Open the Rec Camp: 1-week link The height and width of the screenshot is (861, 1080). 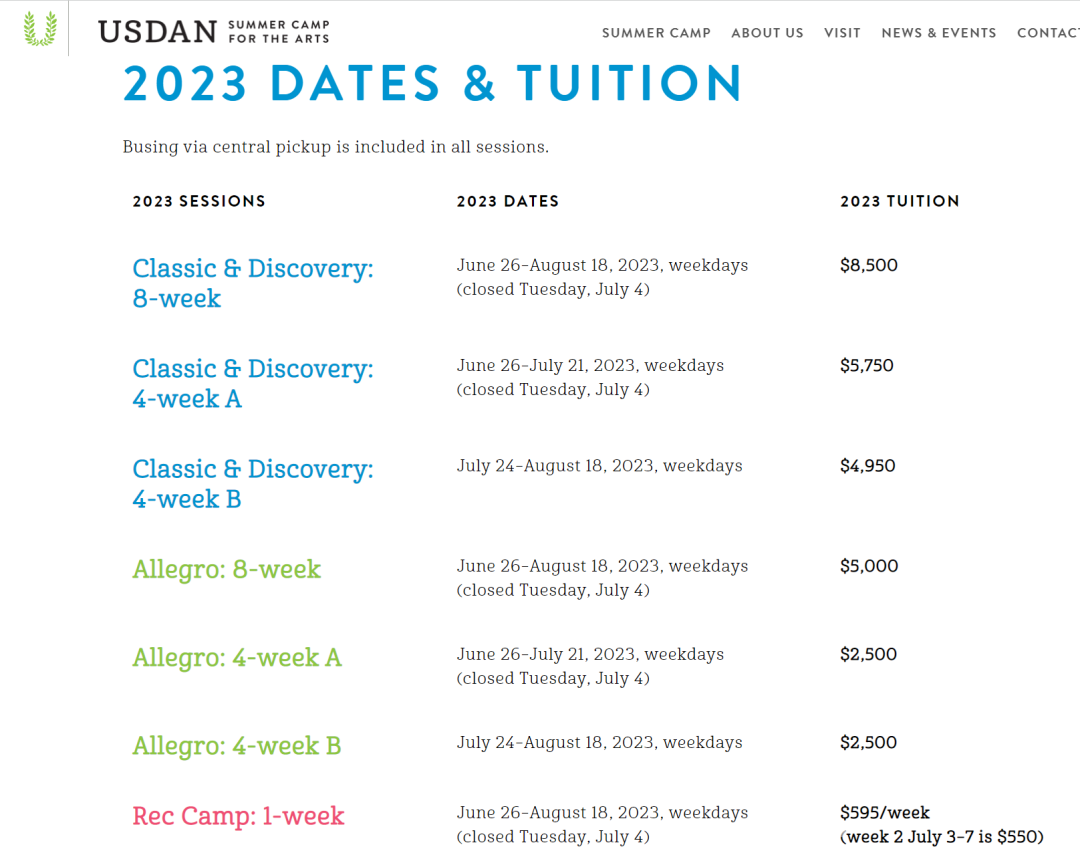238,816
